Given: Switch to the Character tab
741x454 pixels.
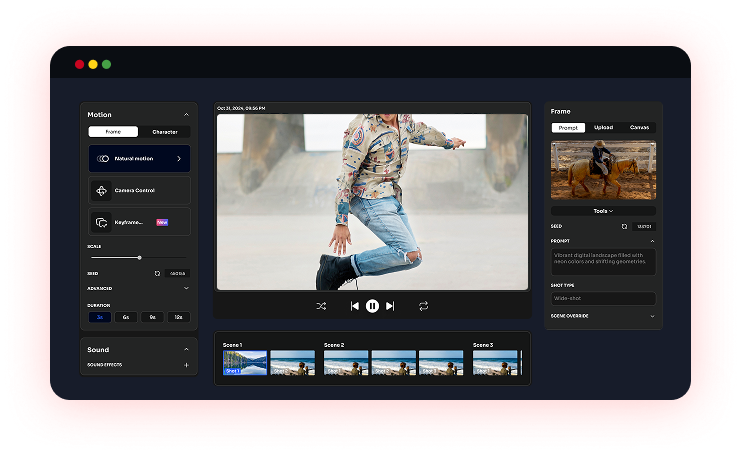Looking at the screenshot, I should 164,132.
